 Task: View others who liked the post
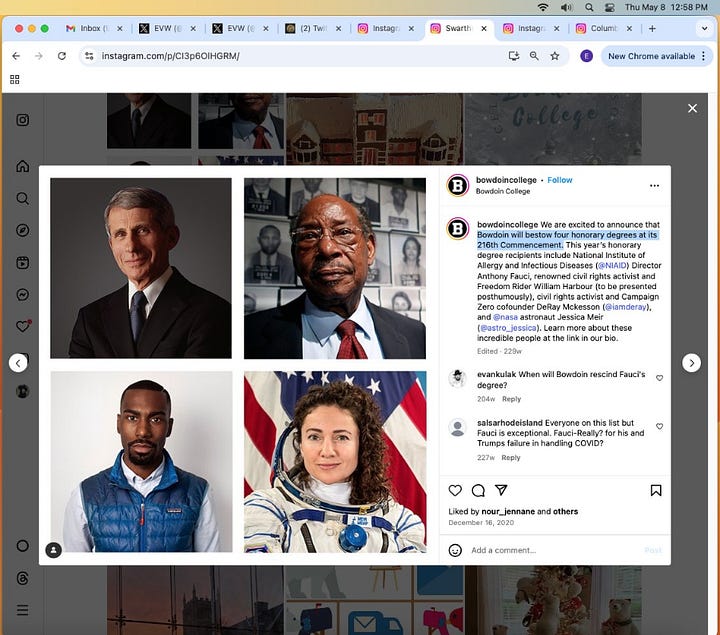pos(565,511)
